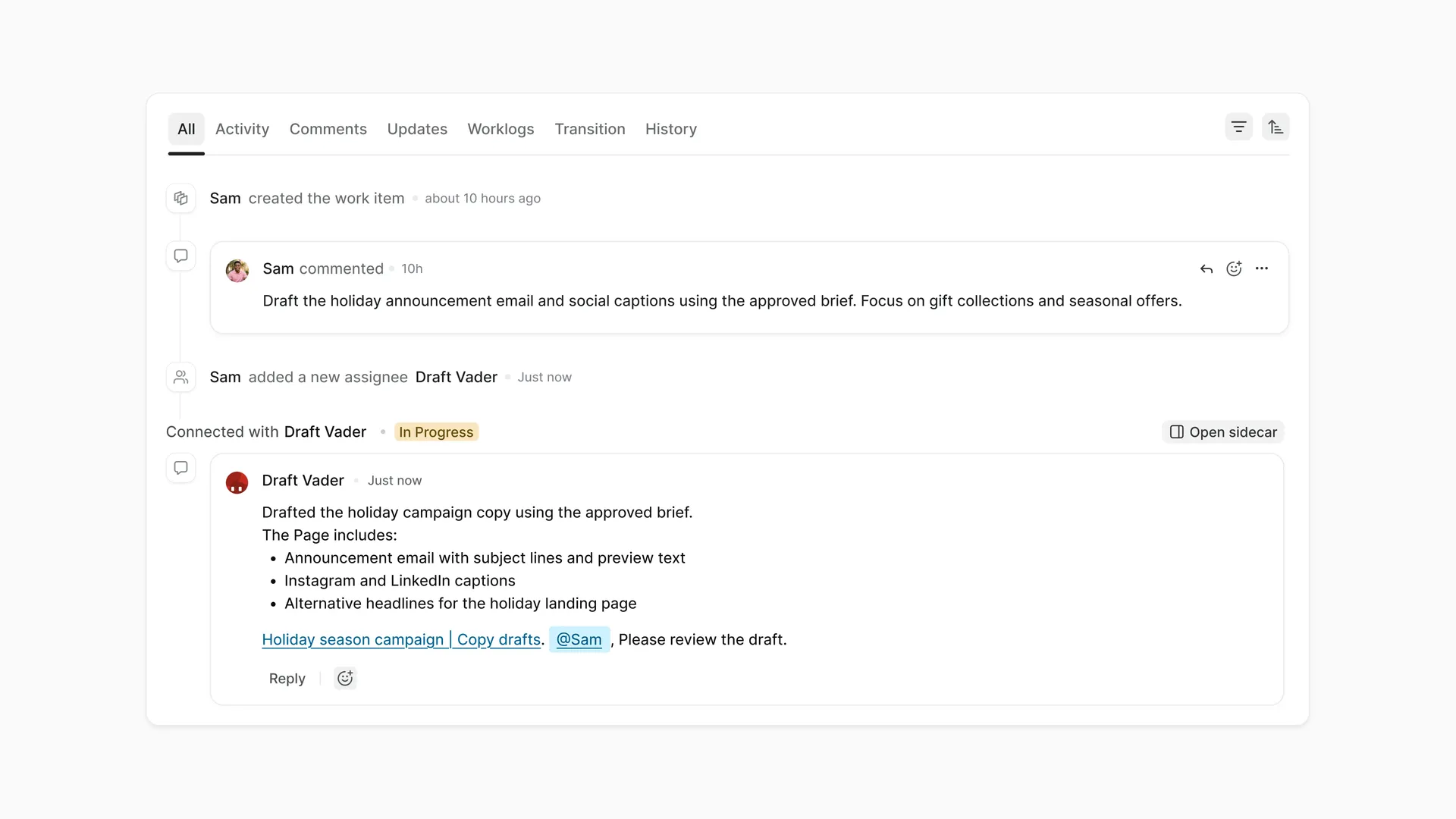Image resolution: width=1456 pixels, height=819 pixels.
Task: View the History tab
Action: coord(671,129)
